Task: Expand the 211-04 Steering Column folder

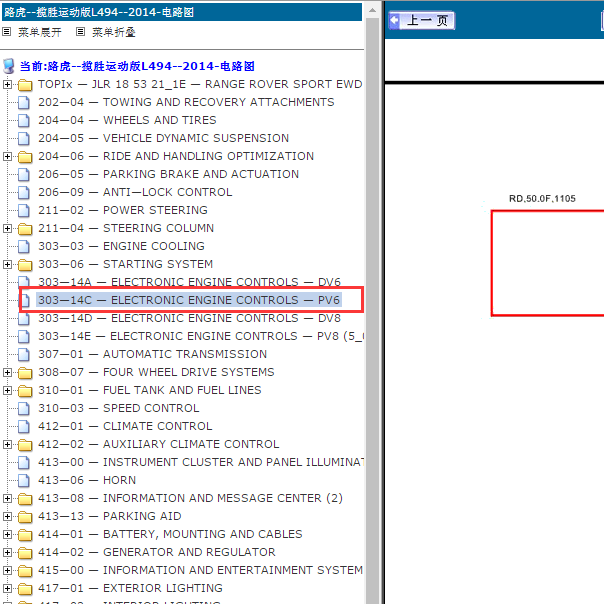Action: pos(7,228)
